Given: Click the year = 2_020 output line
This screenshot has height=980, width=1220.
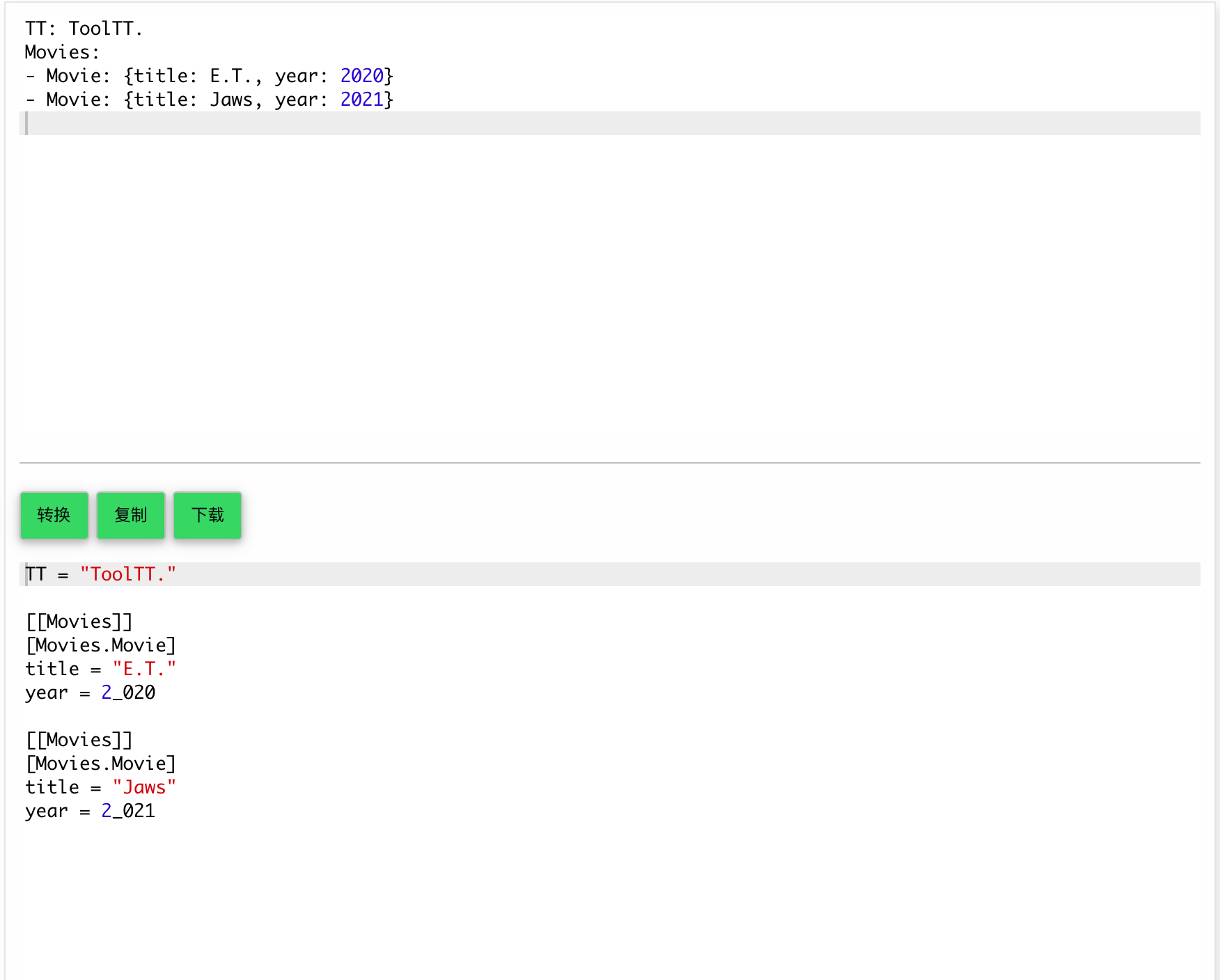Looking at the screenshot, I should pos(91,693).
